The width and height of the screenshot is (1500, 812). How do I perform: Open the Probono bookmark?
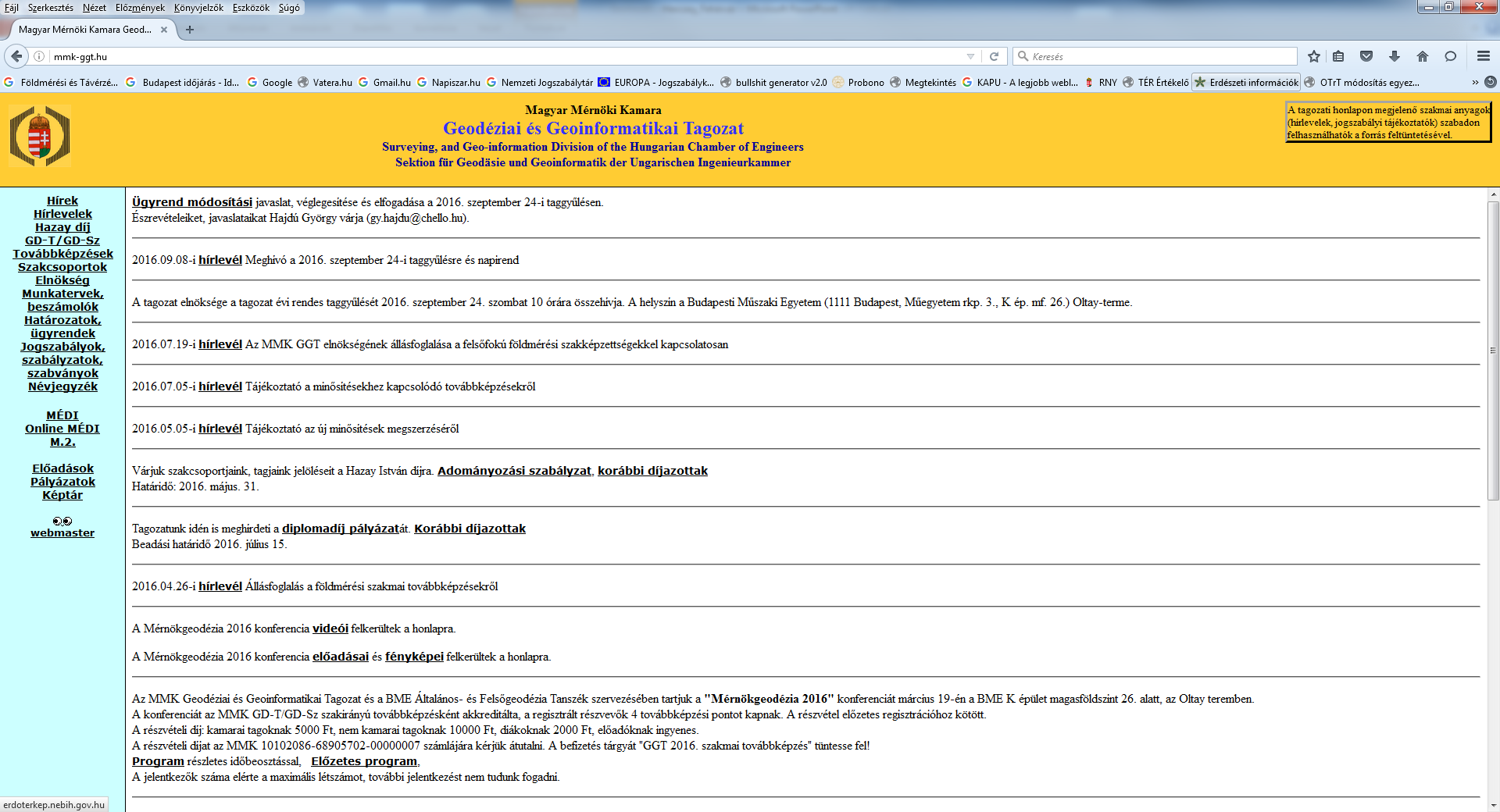click(x=859, y=82)
